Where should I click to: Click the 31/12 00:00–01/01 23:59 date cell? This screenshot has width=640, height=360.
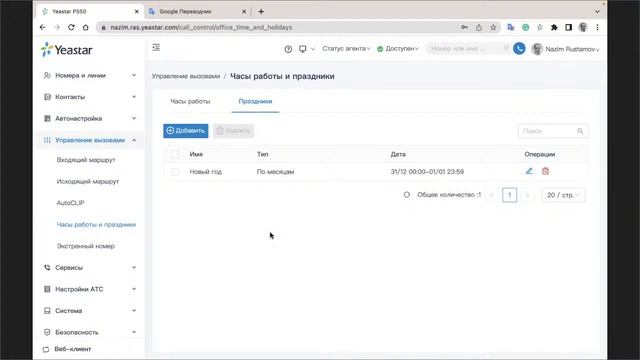coord(427,172)
